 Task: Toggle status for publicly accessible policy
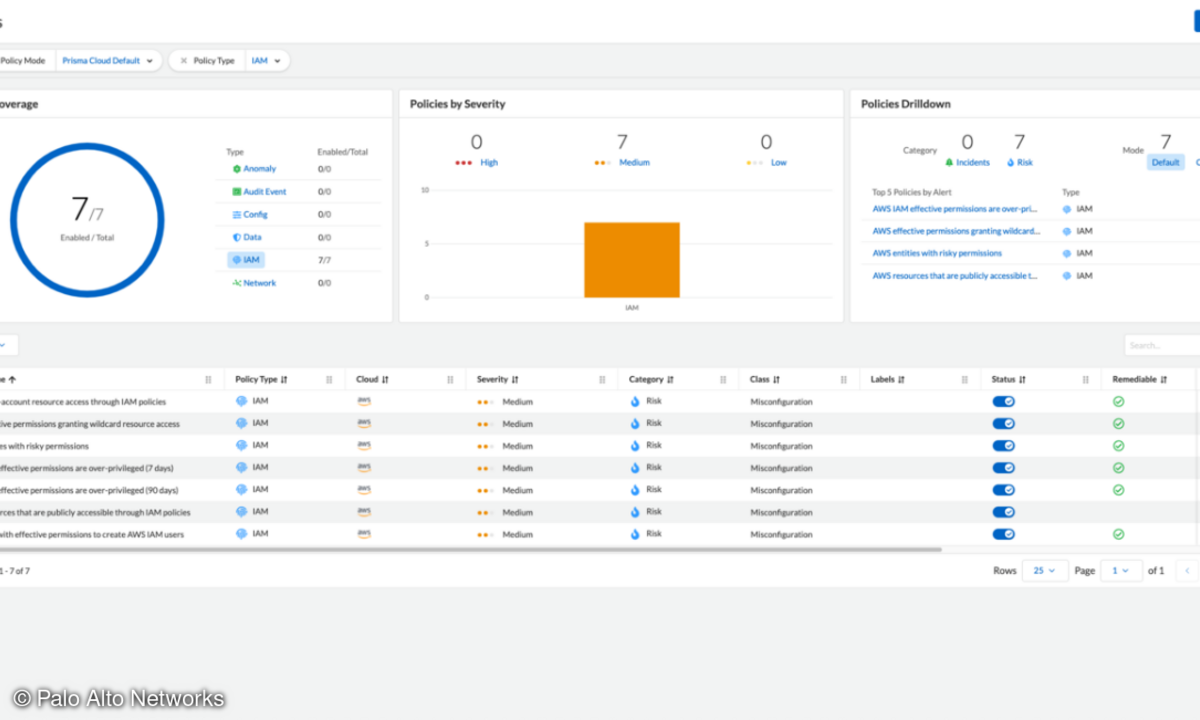(x=1004, y=512)
